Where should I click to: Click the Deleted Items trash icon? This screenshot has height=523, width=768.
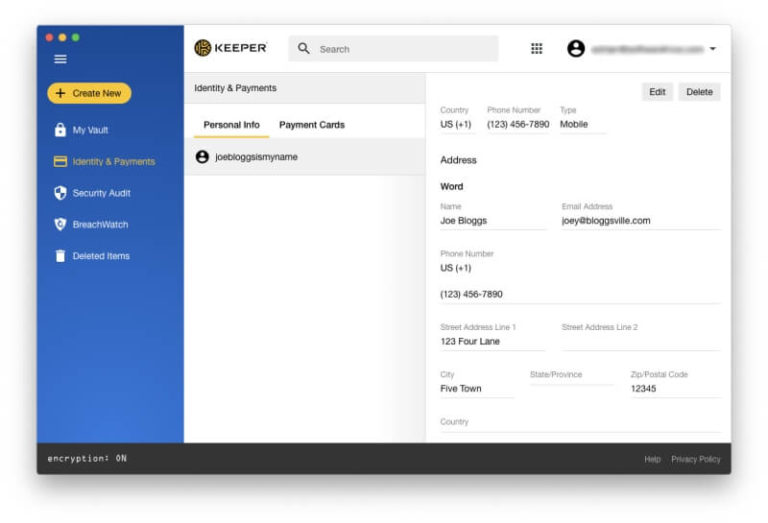[60, 256]
